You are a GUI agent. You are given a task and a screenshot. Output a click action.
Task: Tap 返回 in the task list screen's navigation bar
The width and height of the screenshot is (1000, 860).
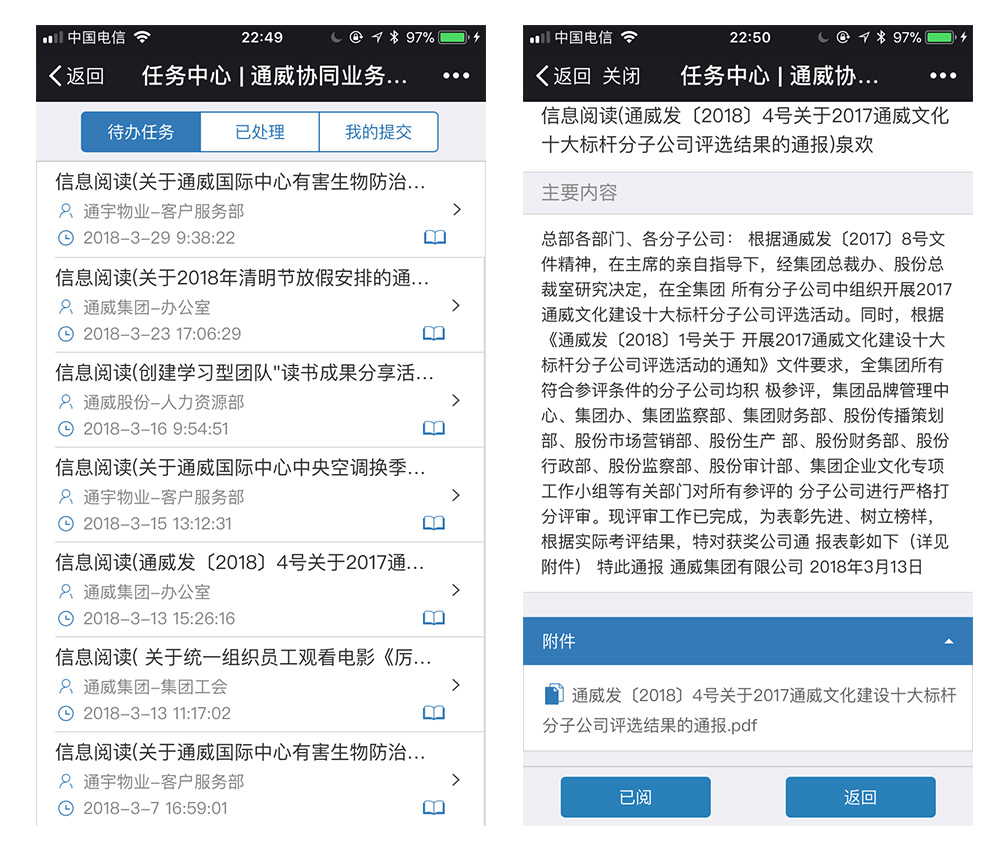(x=77, y=76)
